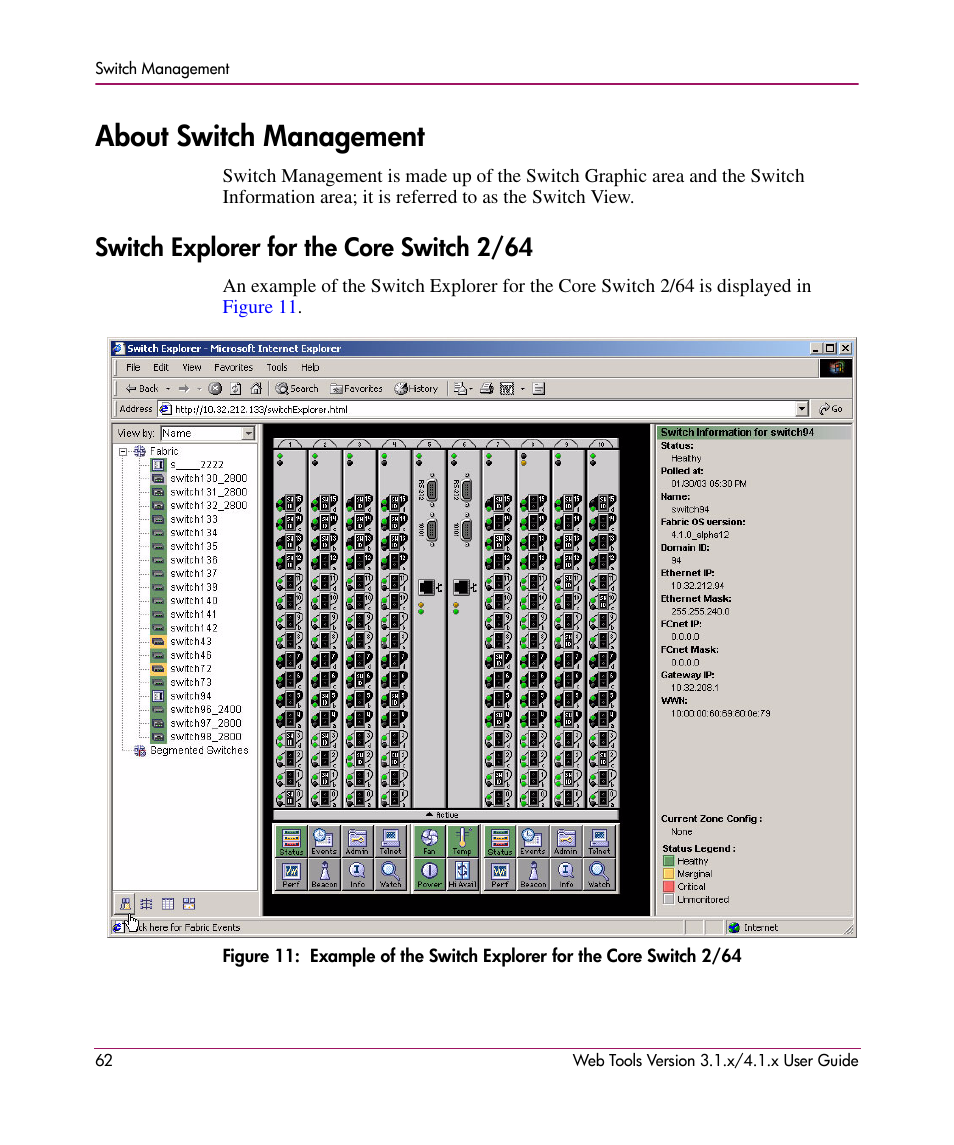Click the Temp thermometer button

click(x=462, y=841)
